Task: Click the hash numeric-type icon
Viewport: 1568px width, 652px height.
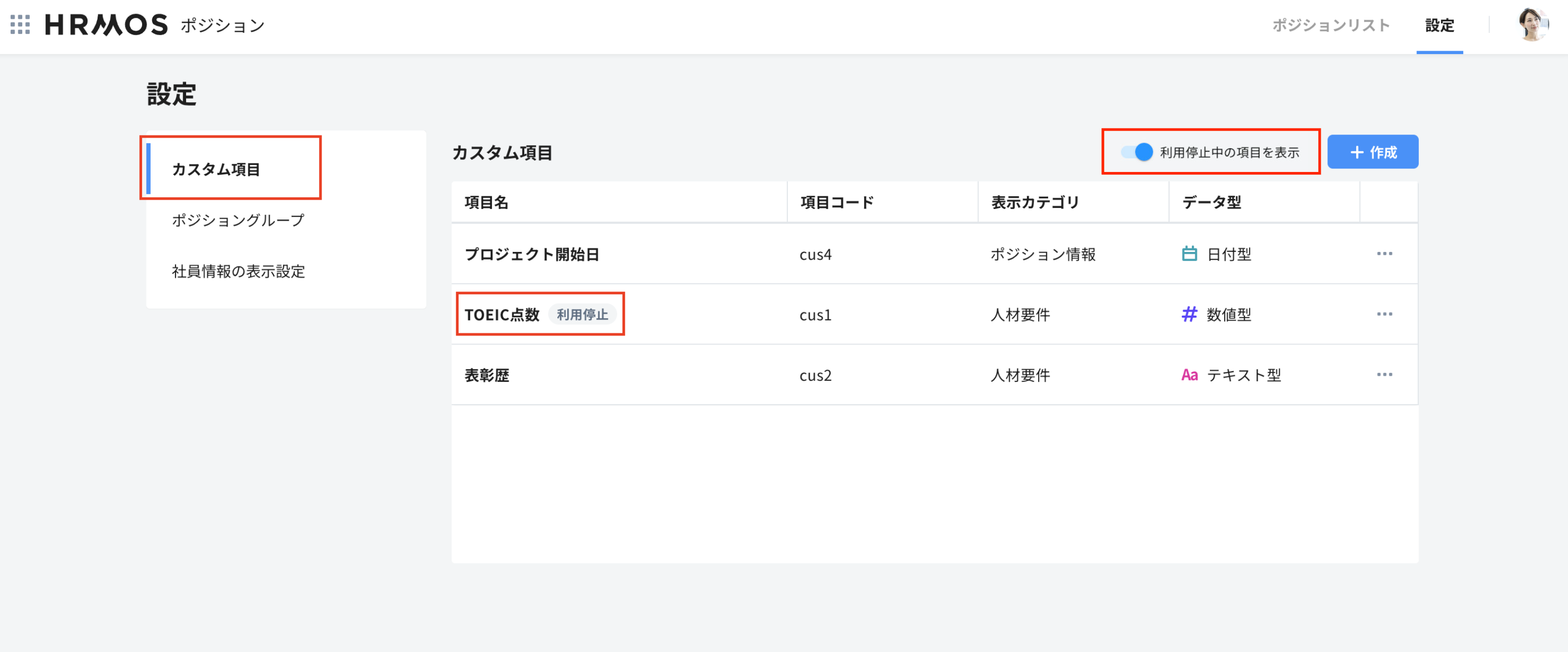Action: point(1189,314)
